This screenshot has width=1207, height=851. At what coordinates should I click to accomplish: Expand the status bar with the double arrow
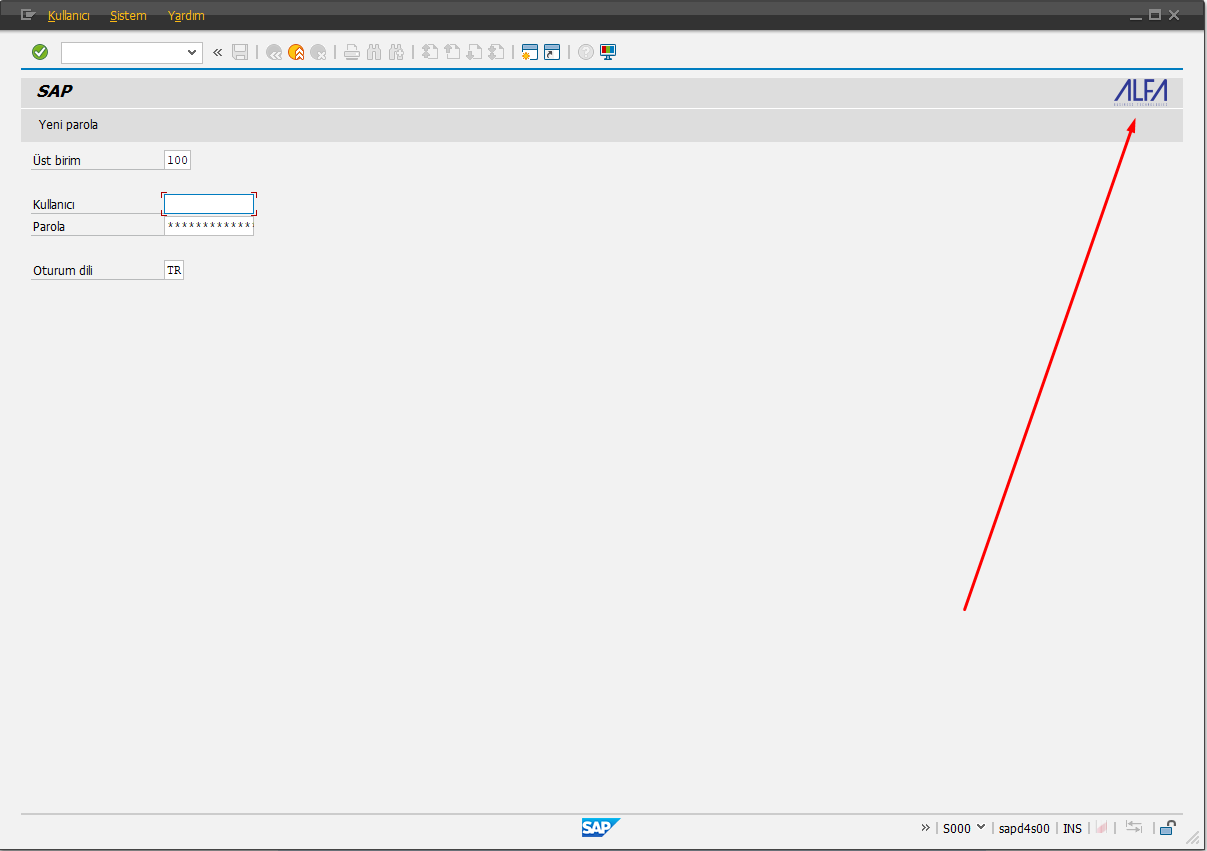tap(925, 828)
